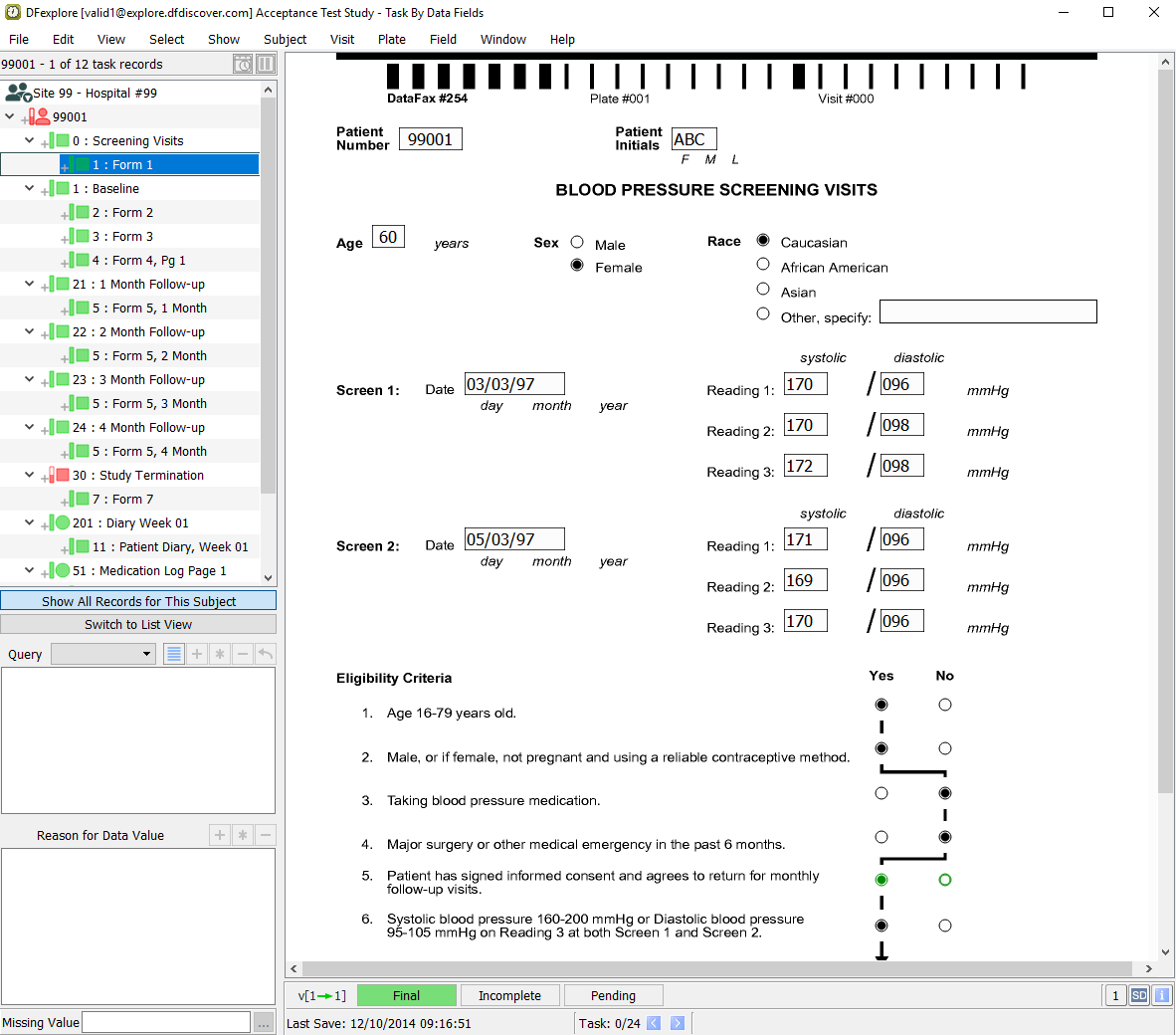The width and height of the screenshot is (1176, 1035).
Task: Go to previous task with left arrow
Action: [x=654, y=1023]
